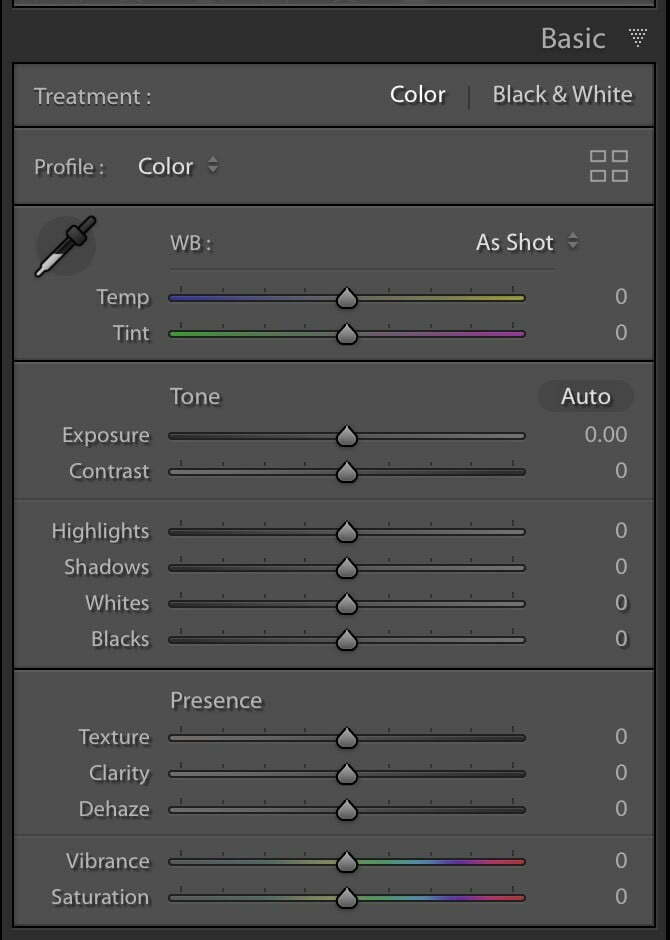Click the Dehaze slider knob
The width and height of the screenshot is (670, 940).
click(346, 810)
